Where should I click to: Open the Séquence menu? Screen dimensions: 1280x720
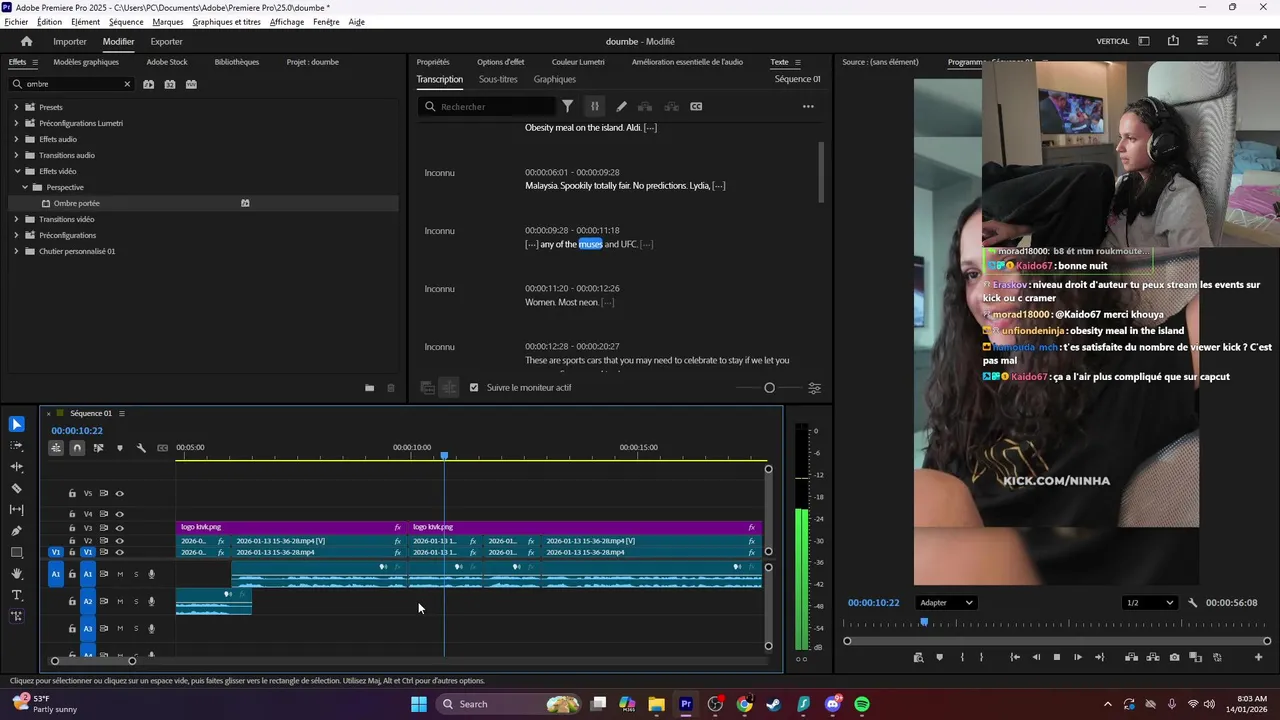[126, 22]
